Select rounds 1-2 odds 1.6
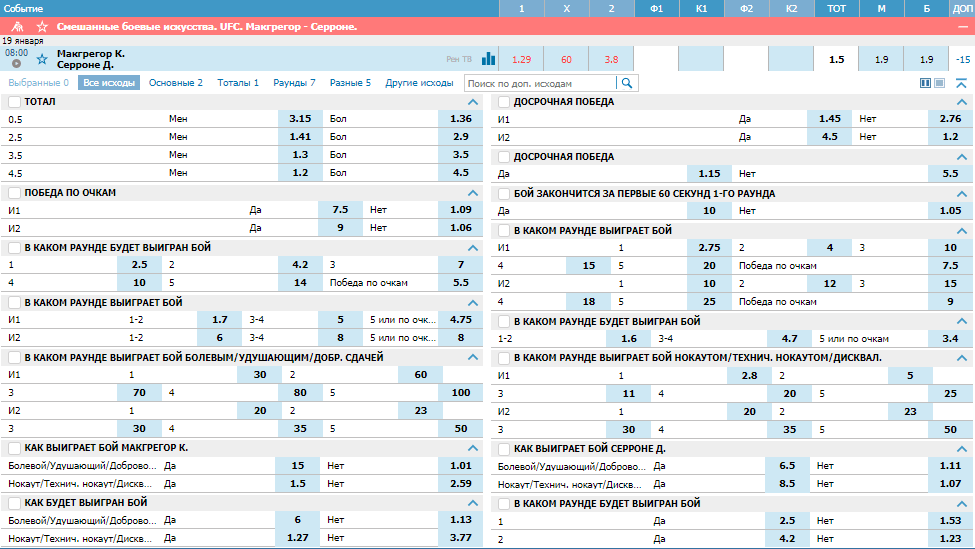 pyautogui.click(x=629, y=339)
